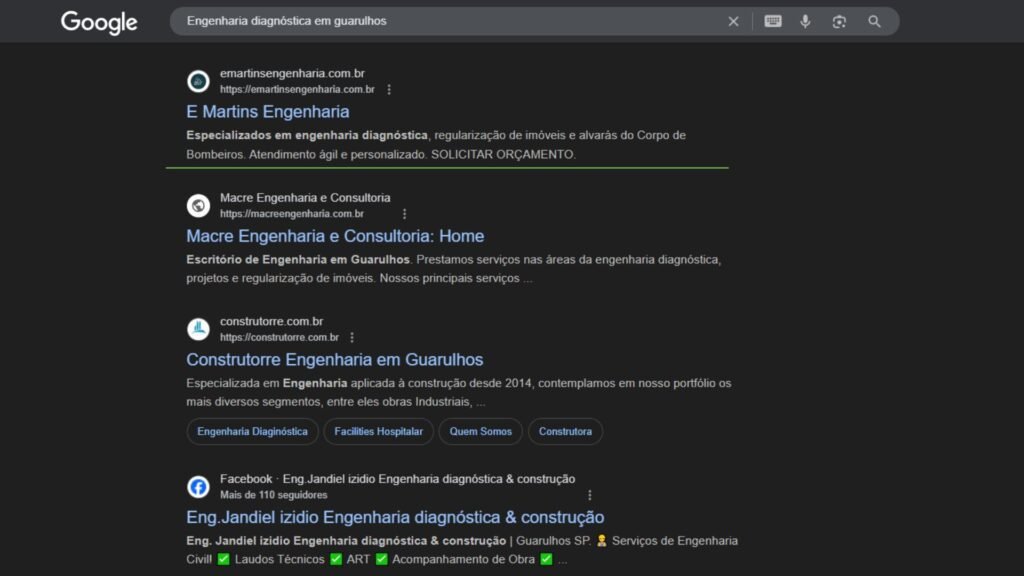Open the E Martins Engenharia result title
1024x576 pixels.
(x=267, y=112)
